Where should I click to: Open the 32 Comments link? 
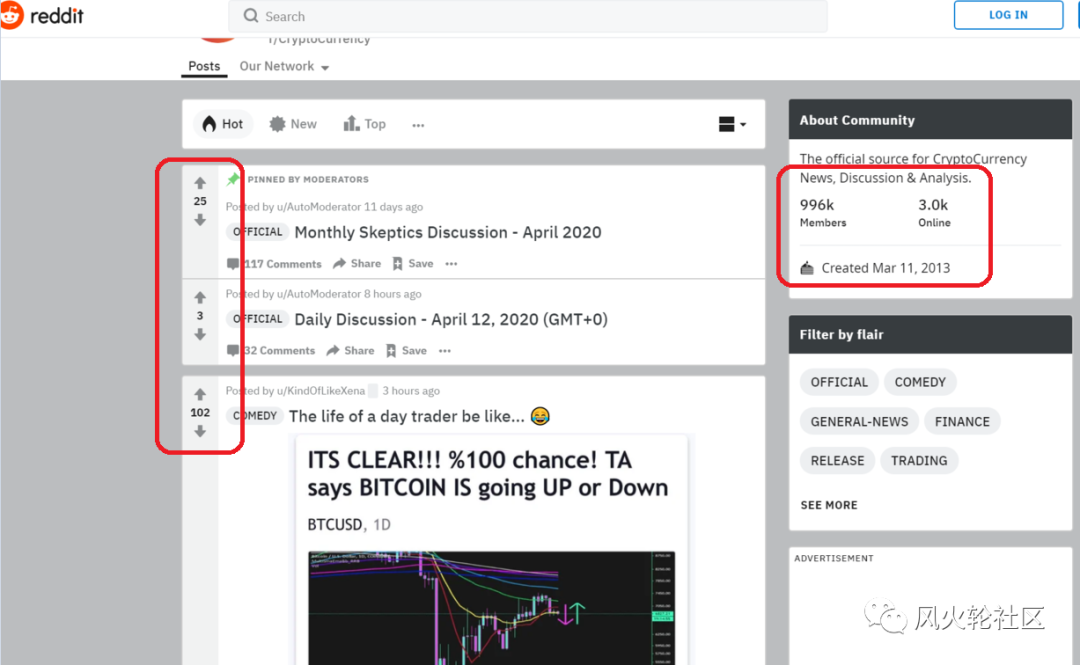point(271,351)
